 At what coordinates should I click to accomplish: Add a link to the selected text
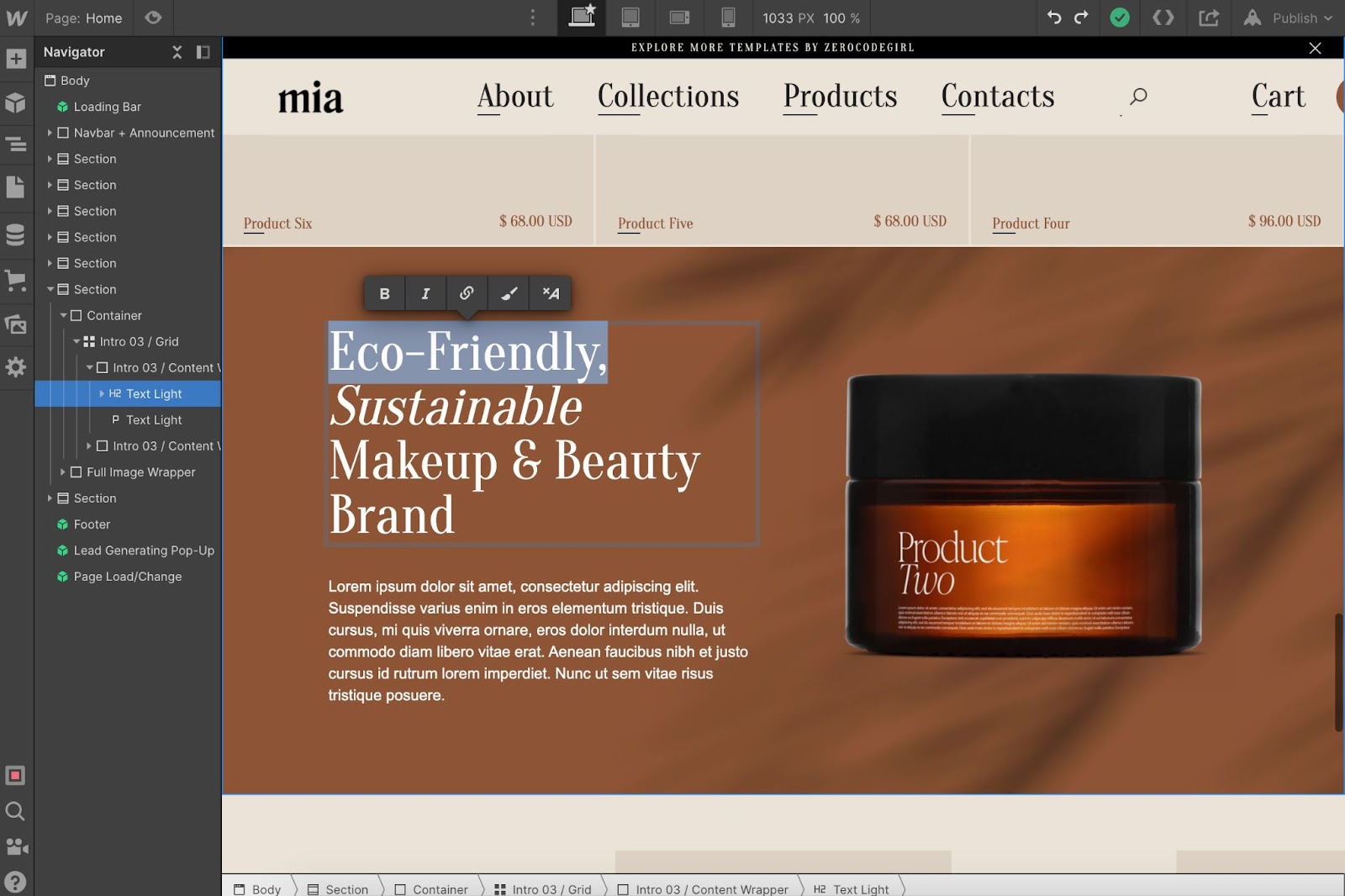pyautogui.click(x=467, y=293)
